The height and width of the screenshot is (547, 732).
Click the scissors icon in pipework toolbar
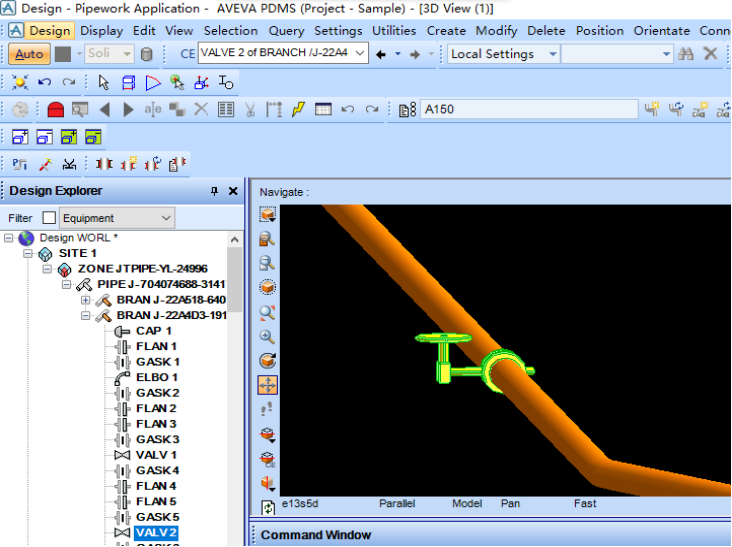click(250, 109)
